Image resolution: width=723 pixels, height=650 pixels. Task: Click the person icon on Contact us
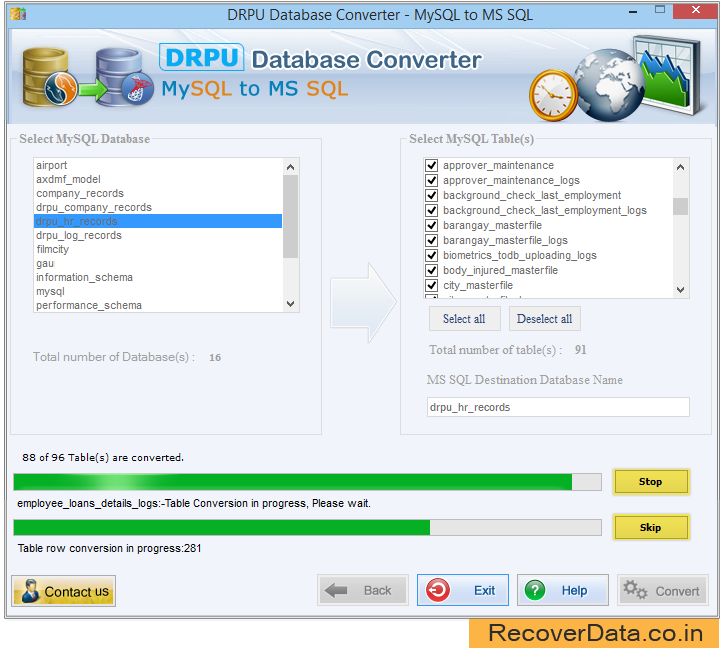point(30,591)
